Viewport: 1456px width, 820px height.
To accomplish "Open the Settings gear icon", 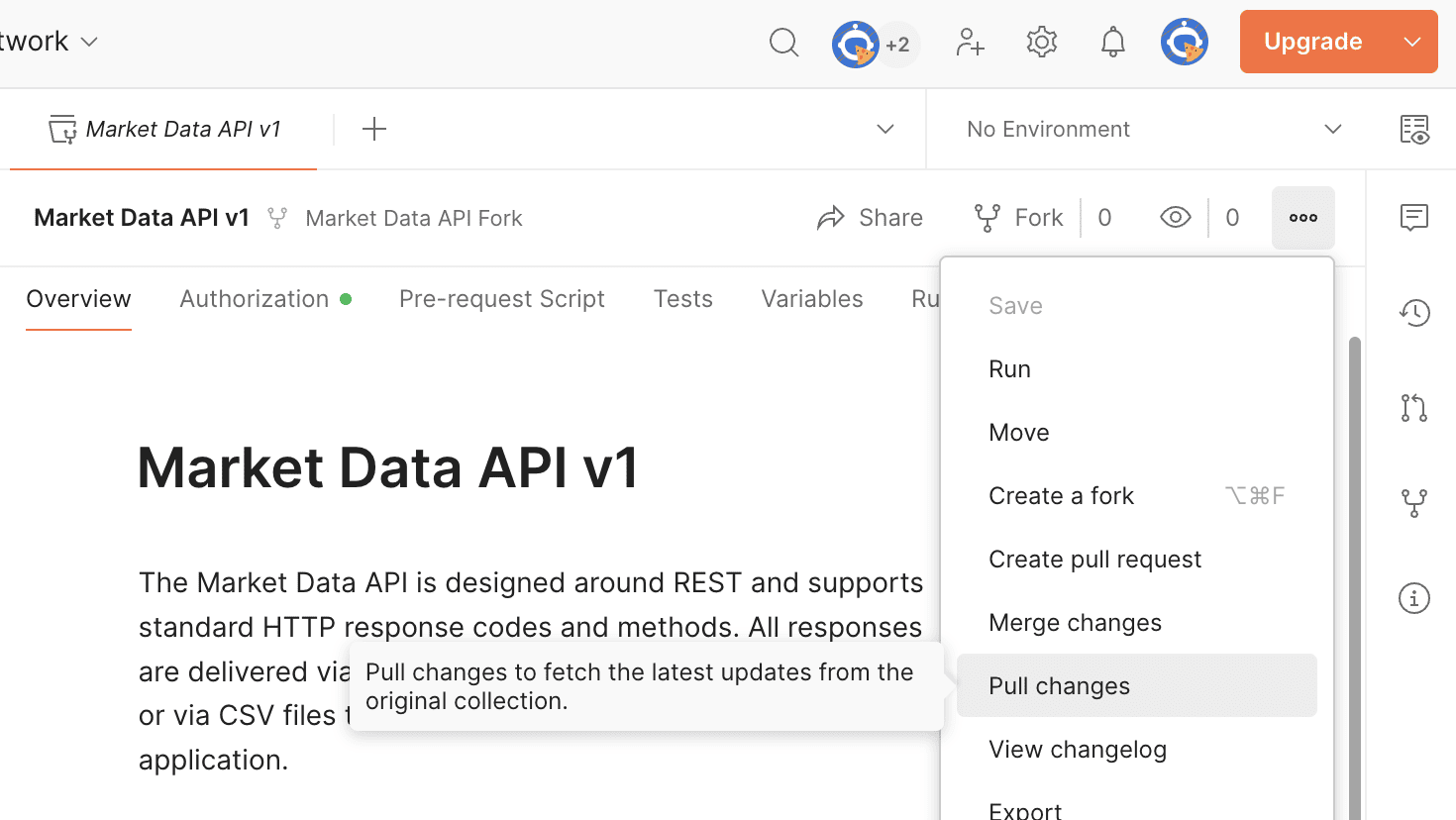I will (1041, 42).
